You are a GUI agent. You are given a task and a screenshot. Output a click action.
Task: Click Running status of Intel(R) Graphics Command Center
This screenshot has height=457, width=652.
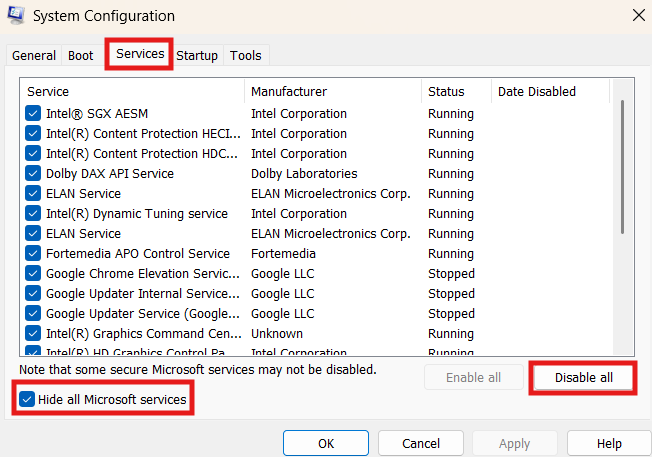[451, 333]
